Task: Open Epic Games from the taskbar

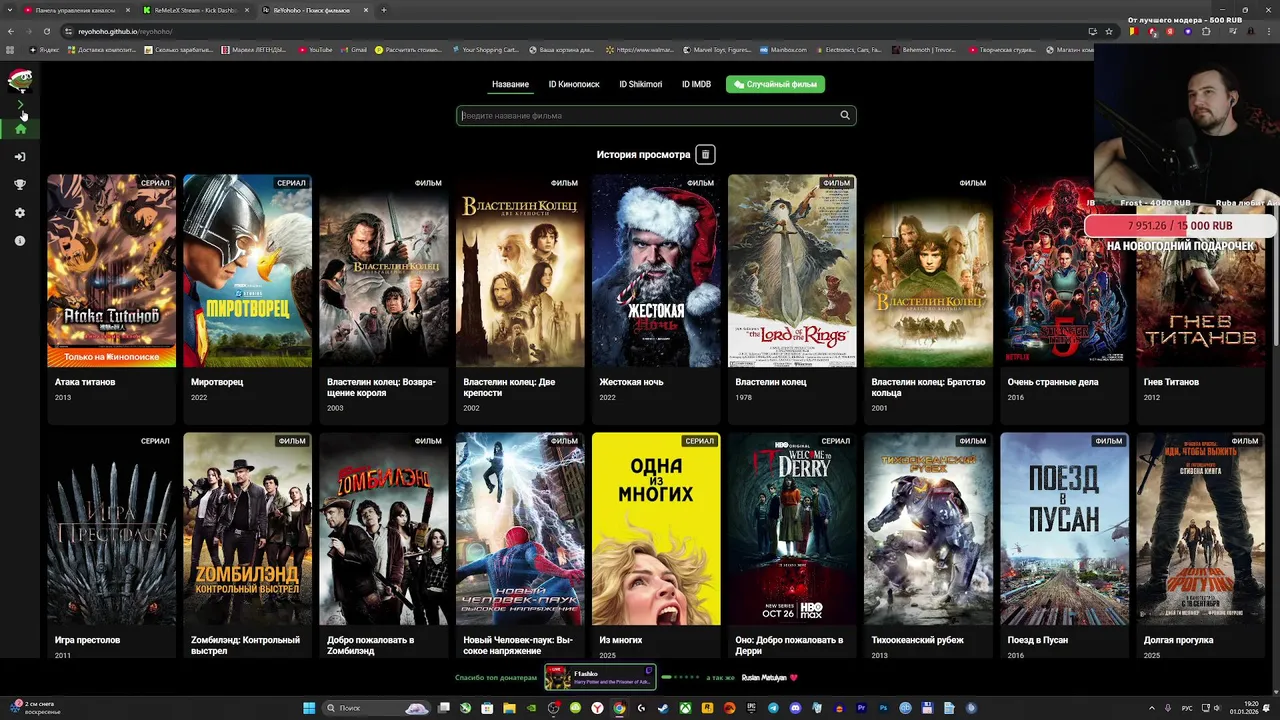Action: click(x=752, y=708)
